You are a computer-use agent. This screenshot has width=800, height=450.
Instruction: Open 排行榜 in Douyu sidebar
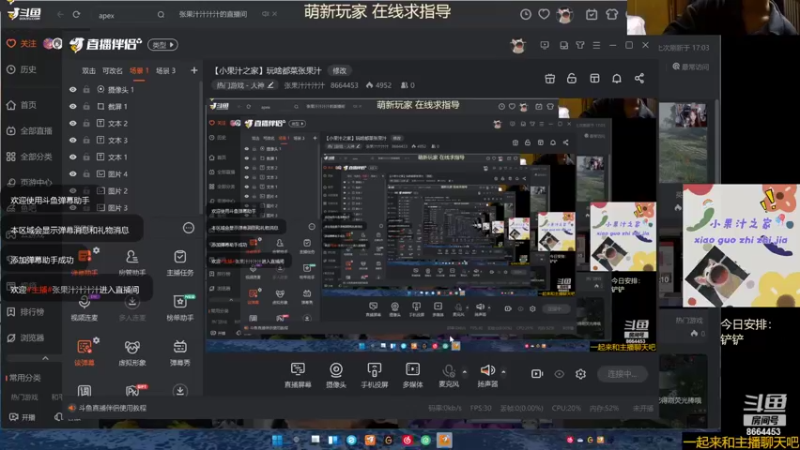point(26,312)
